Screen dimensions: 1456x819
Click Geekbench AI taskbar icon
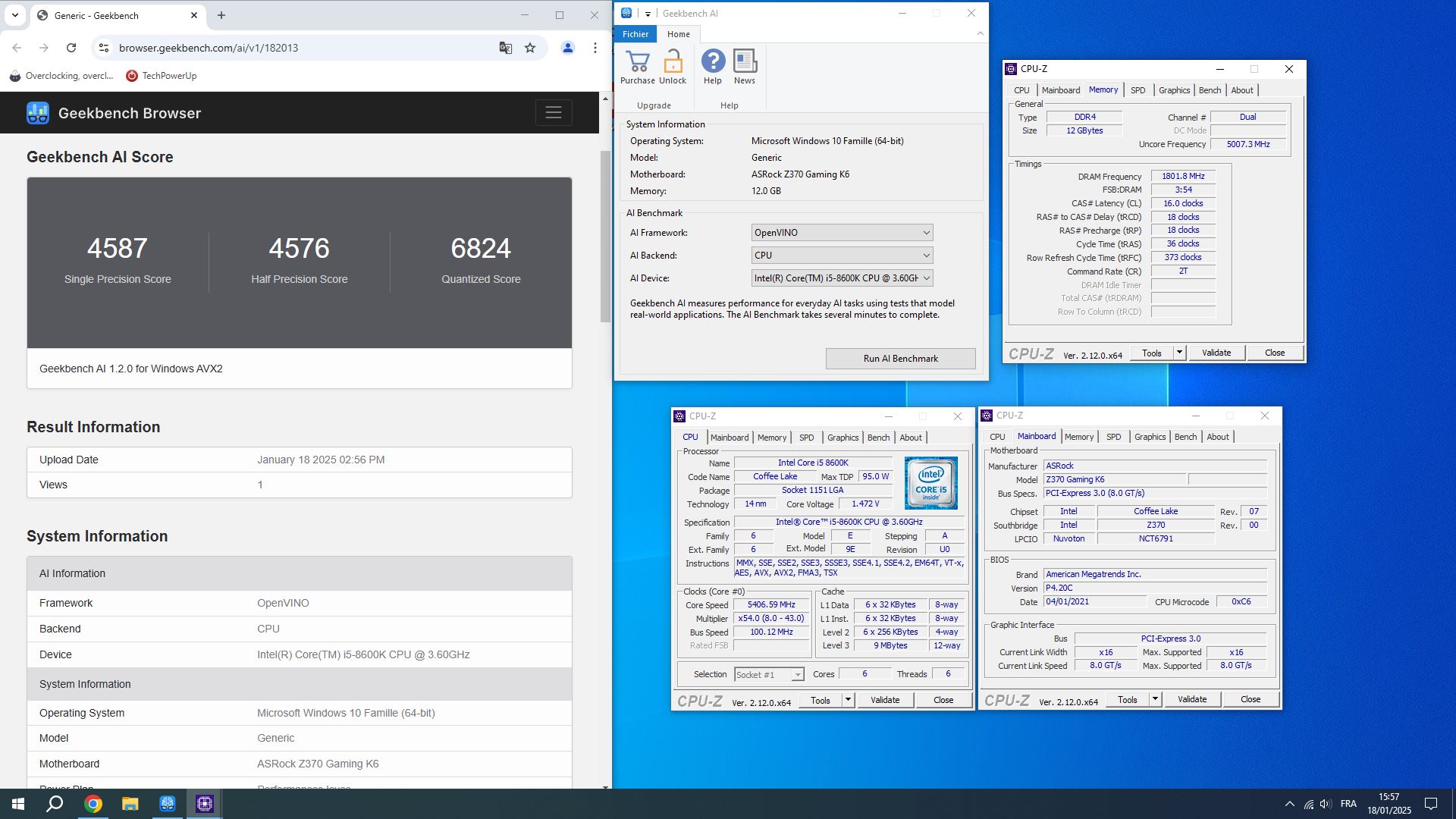(x=168, y=804)
